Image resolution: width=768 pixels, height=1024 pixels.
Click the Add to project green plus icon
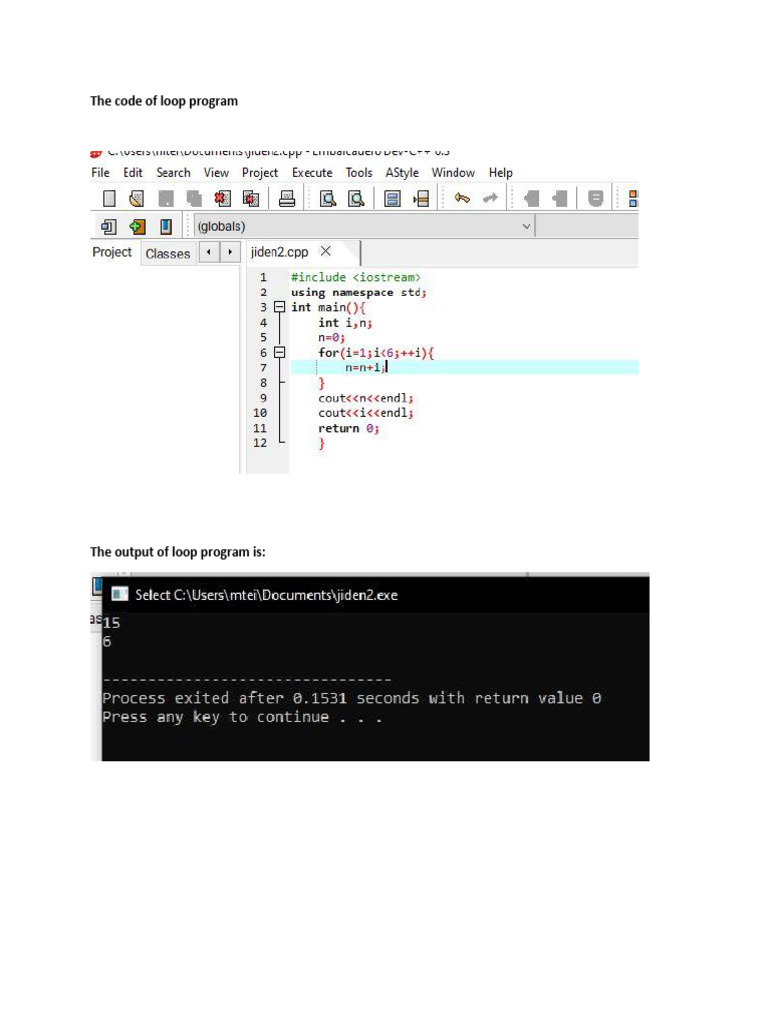[137, 227]
